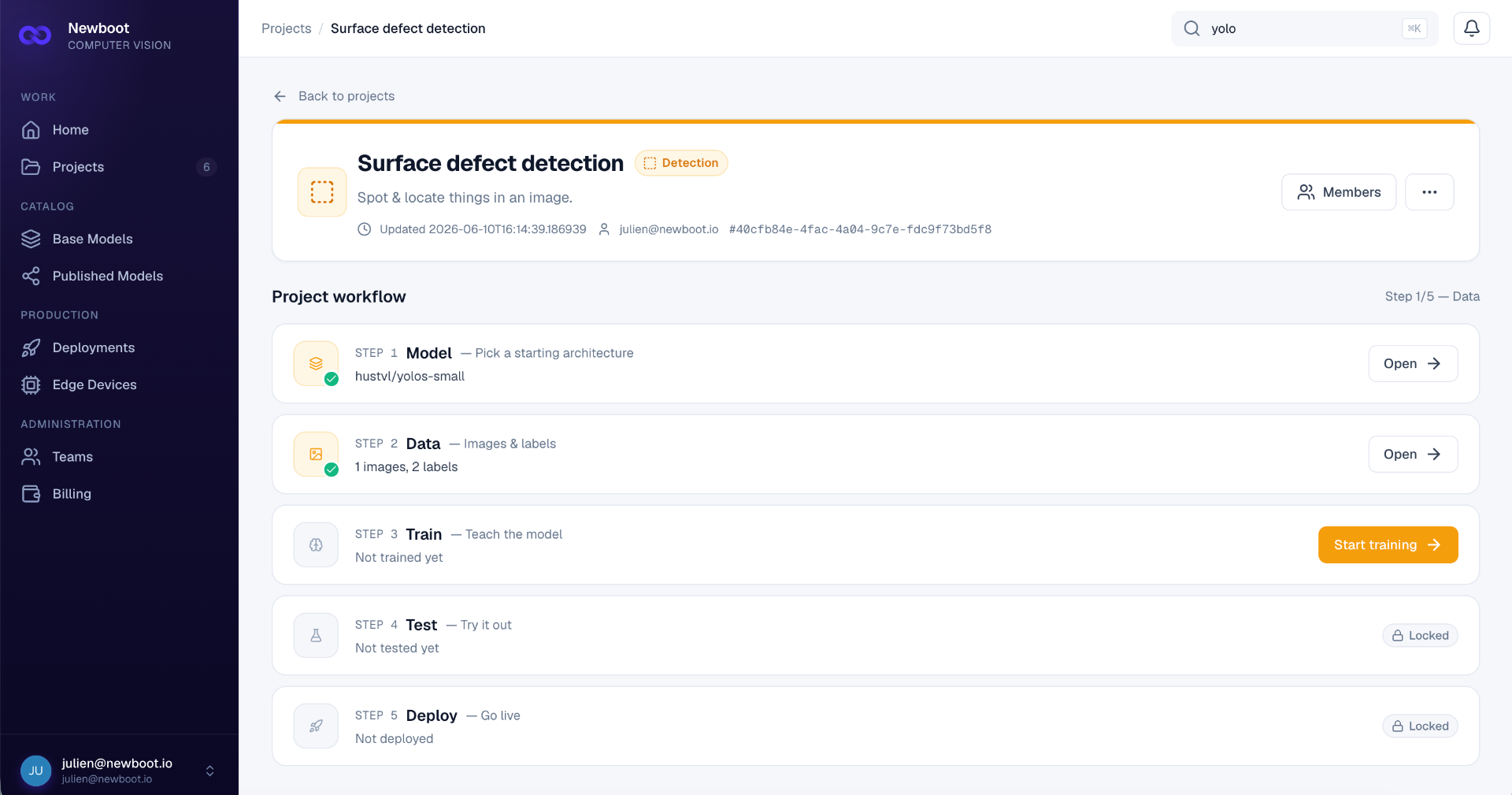This screenshot has width=1512, height=795.
Task: Click the Step 2 Data image icon
Action: pos(316,454)
